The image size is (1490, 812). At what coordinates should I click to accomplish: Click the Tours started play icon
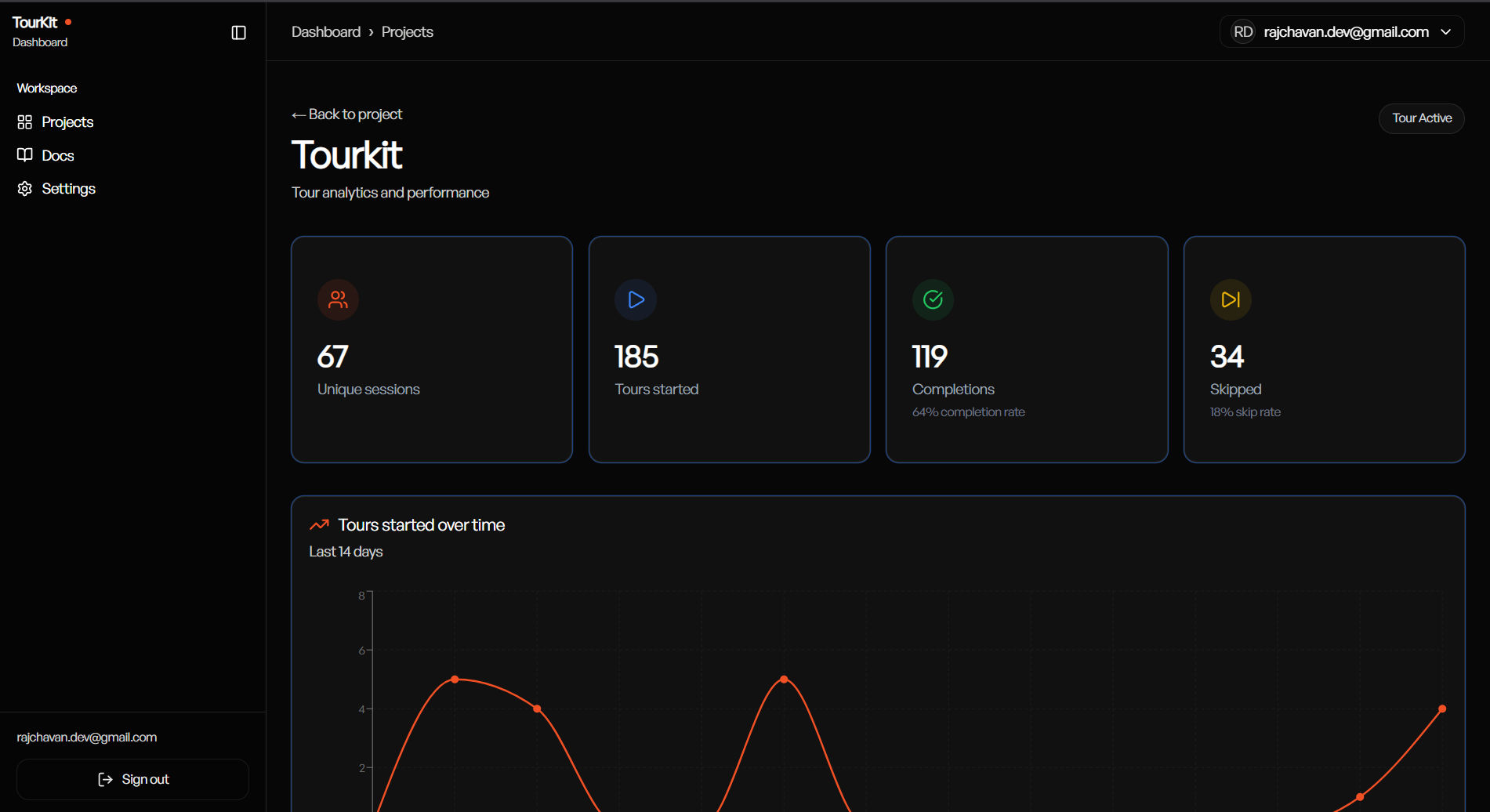coord(636,299)
